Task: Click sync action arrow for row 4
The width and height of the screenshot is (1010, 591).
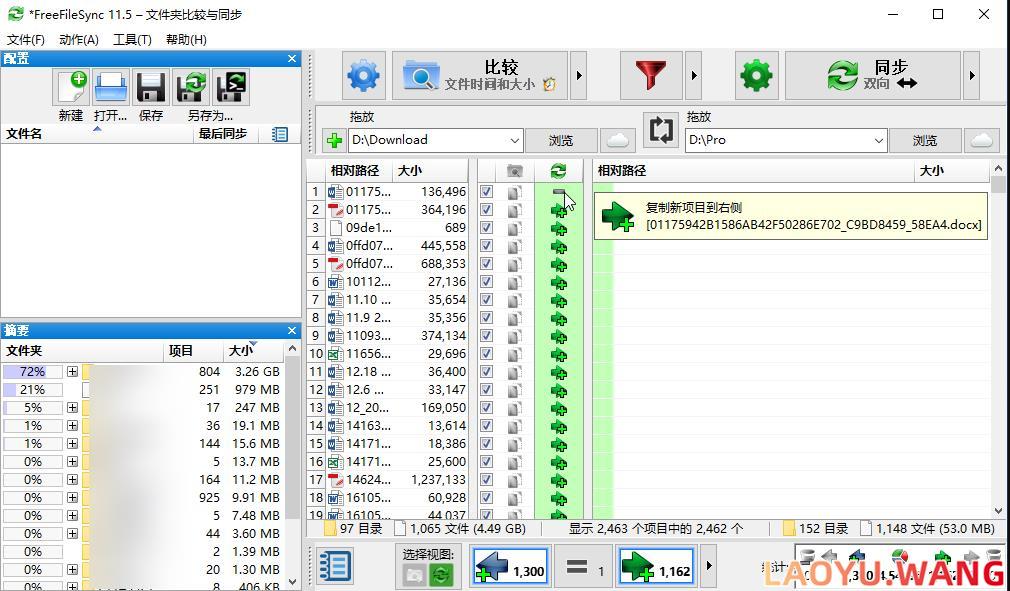Action: click(558, 246)
